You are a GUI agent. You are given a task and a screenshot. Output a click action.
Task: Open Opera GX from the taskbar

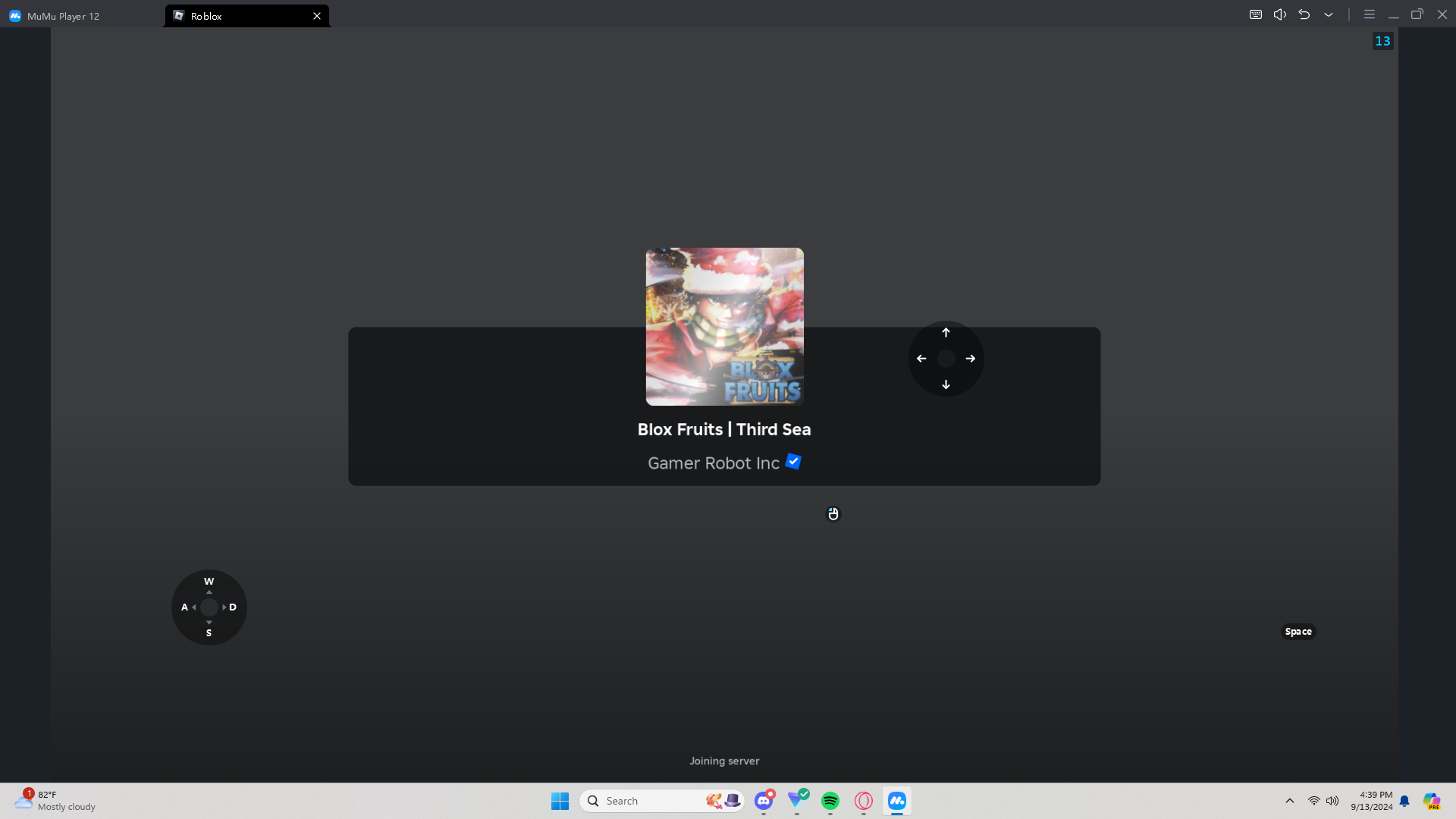point(864,801)
